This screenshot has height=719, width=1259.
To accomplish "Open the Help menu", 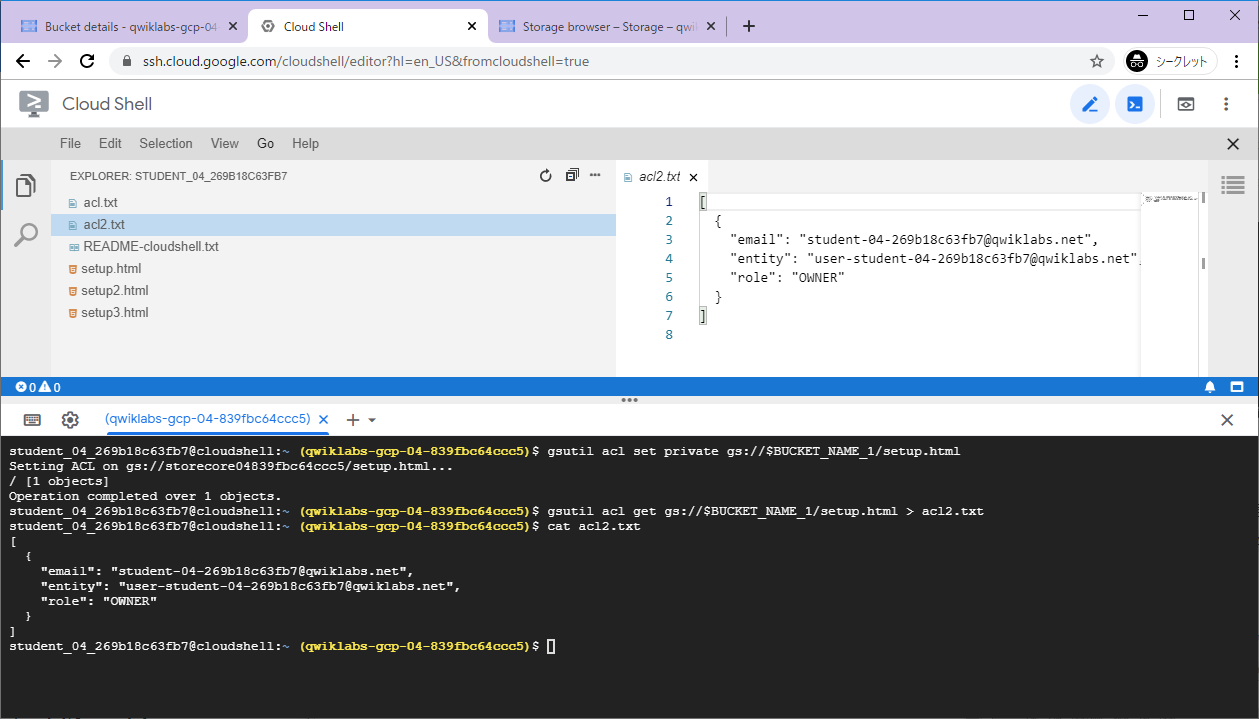I will click(305, 143).
